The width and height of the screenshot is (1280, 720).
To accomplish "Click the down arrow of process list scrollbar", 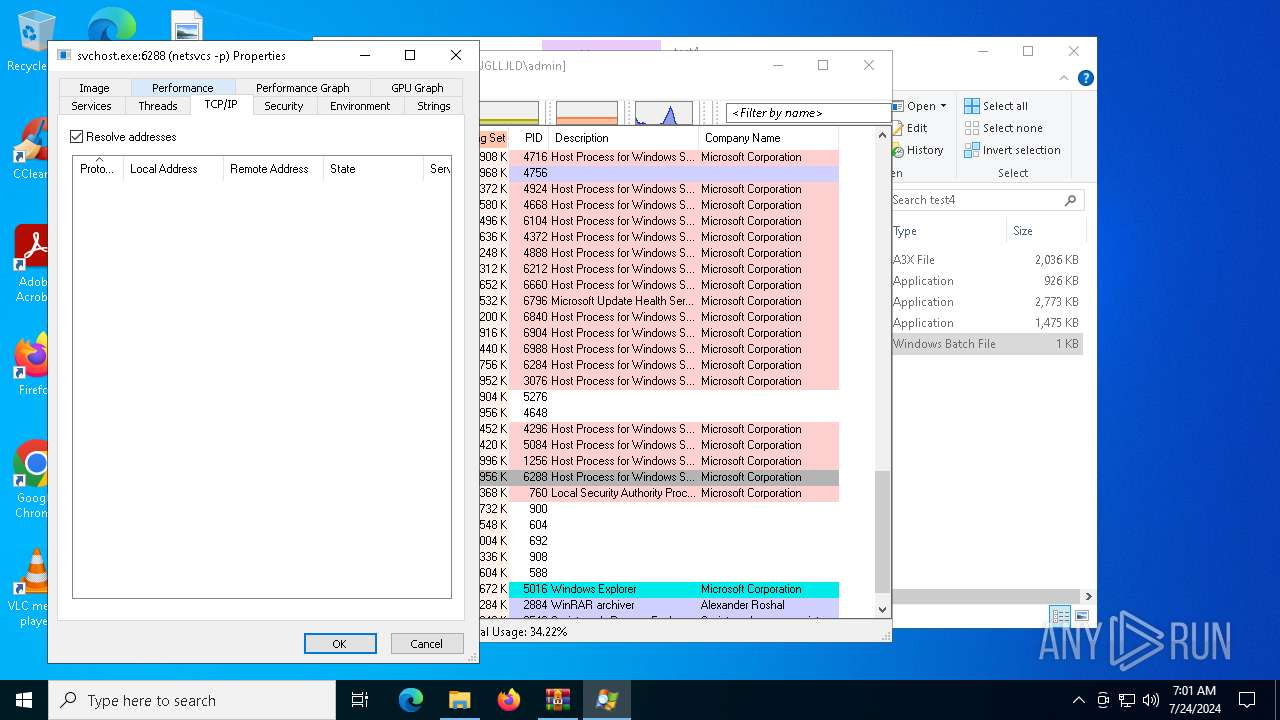I will point(882,609).
